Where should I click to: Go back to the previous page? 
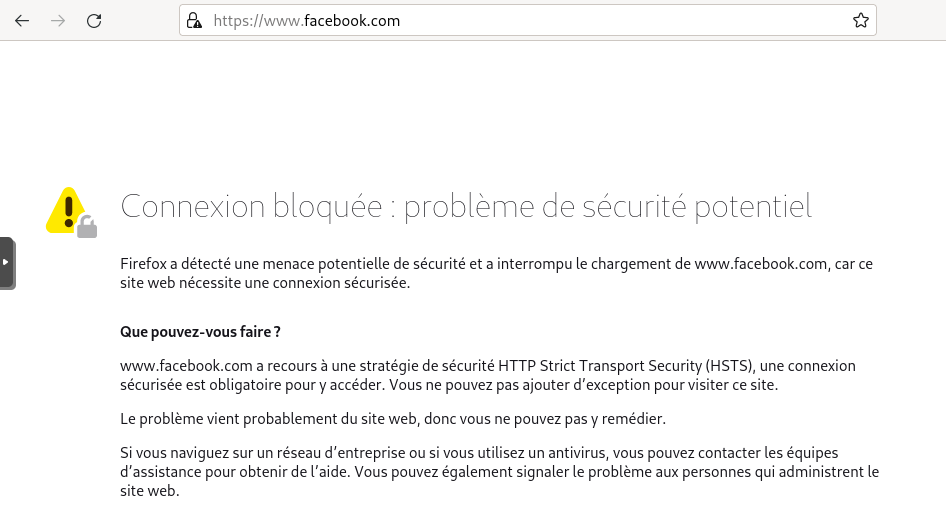point(22,21)
